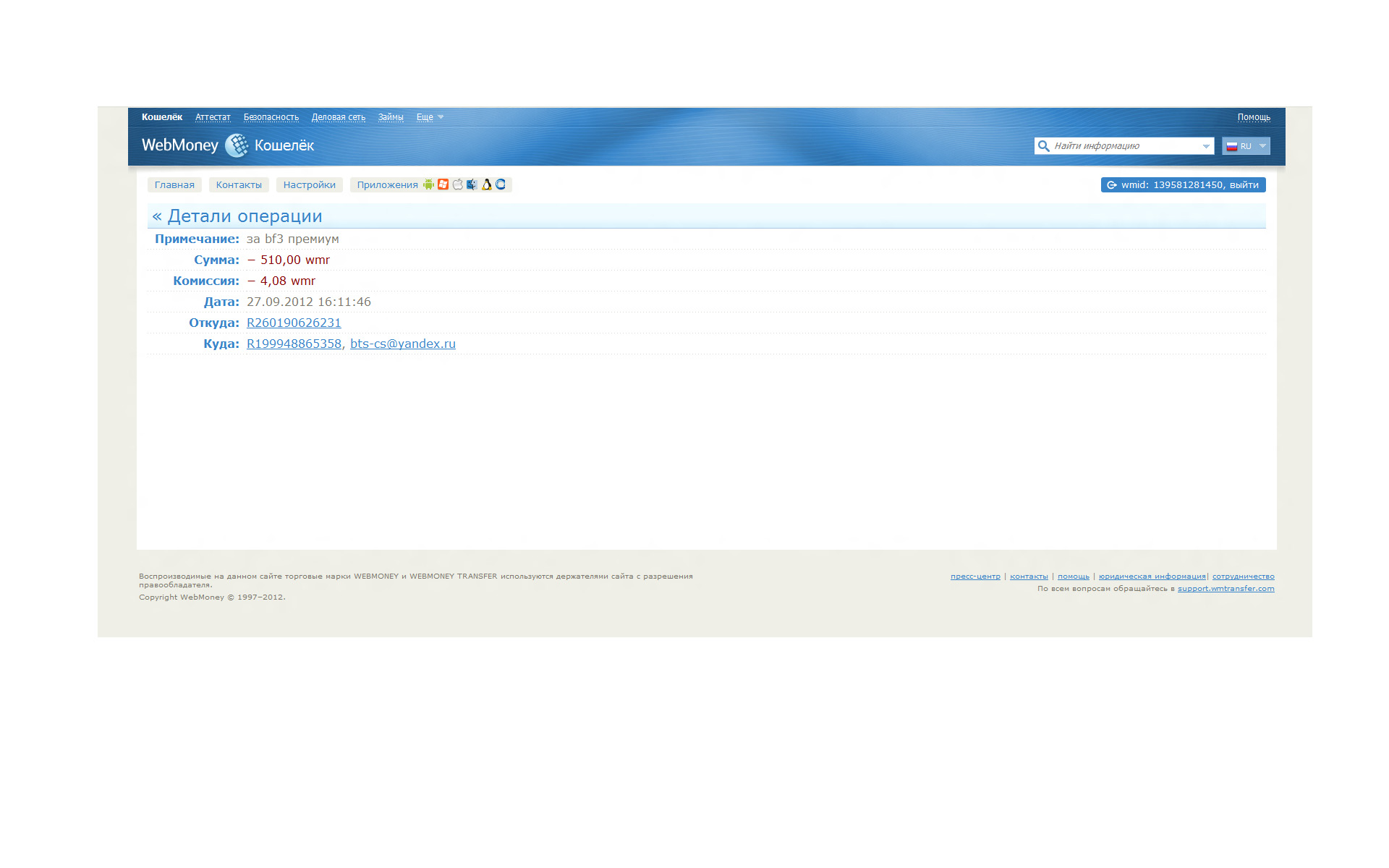Open the RU language dropdown
The height and width of the screenshot is (868, 1389).
tap(1246, 146)
